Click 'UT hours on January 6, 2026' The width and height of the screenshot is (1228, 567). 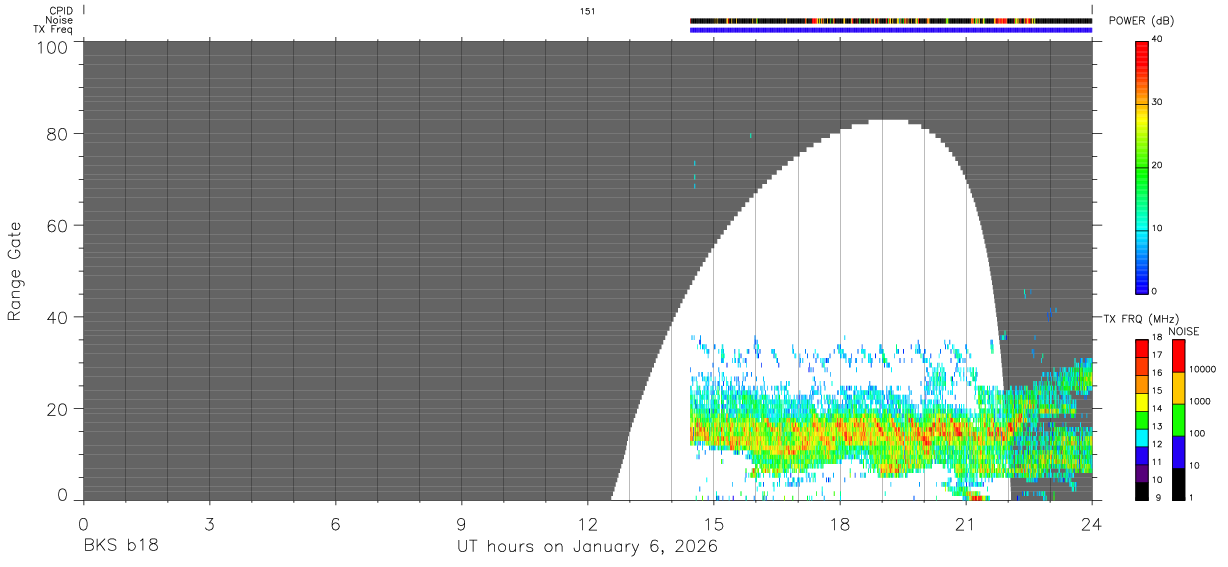point(587,547)
